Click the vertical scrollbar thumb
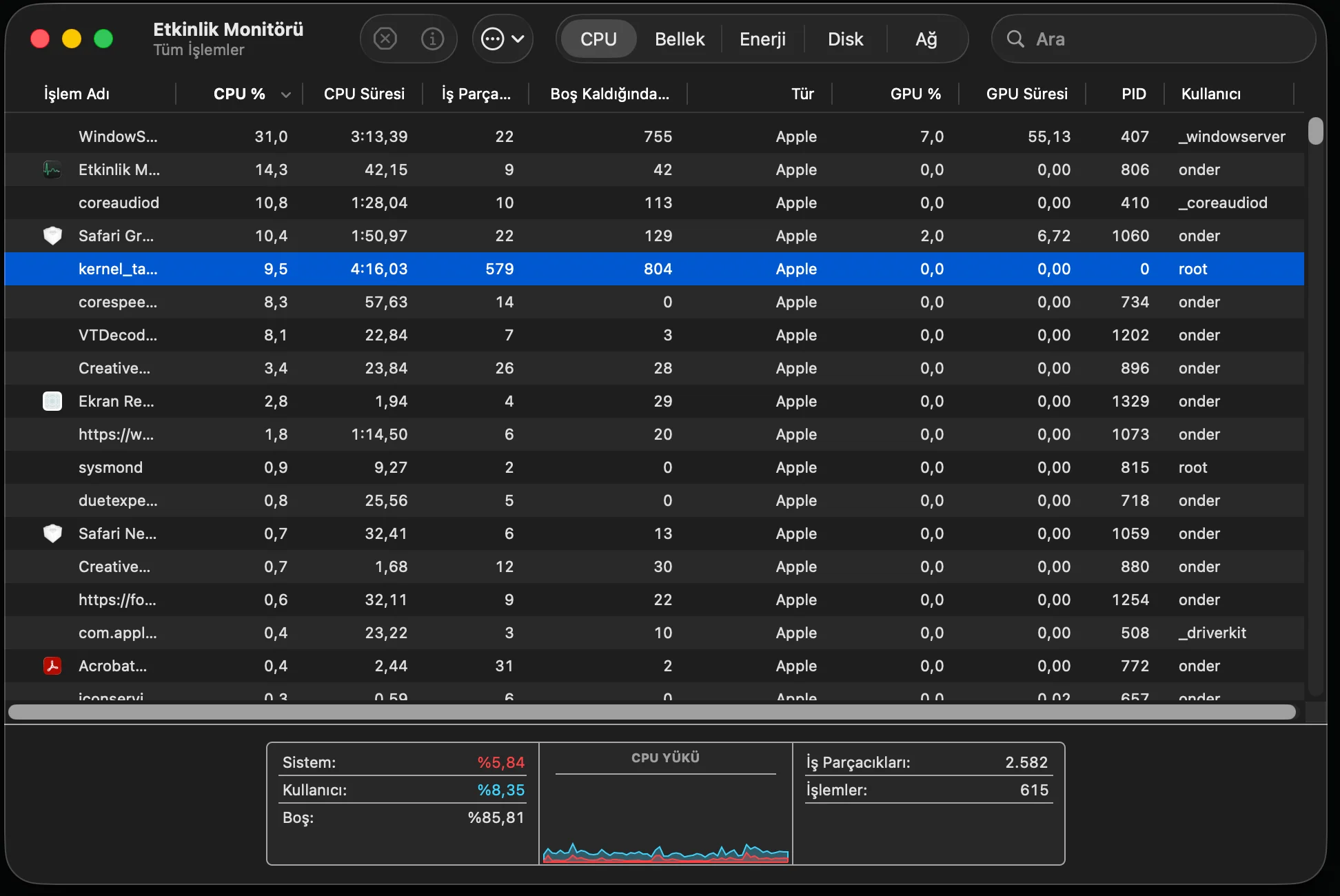1340x896 pixels. tap(1315, 131)
